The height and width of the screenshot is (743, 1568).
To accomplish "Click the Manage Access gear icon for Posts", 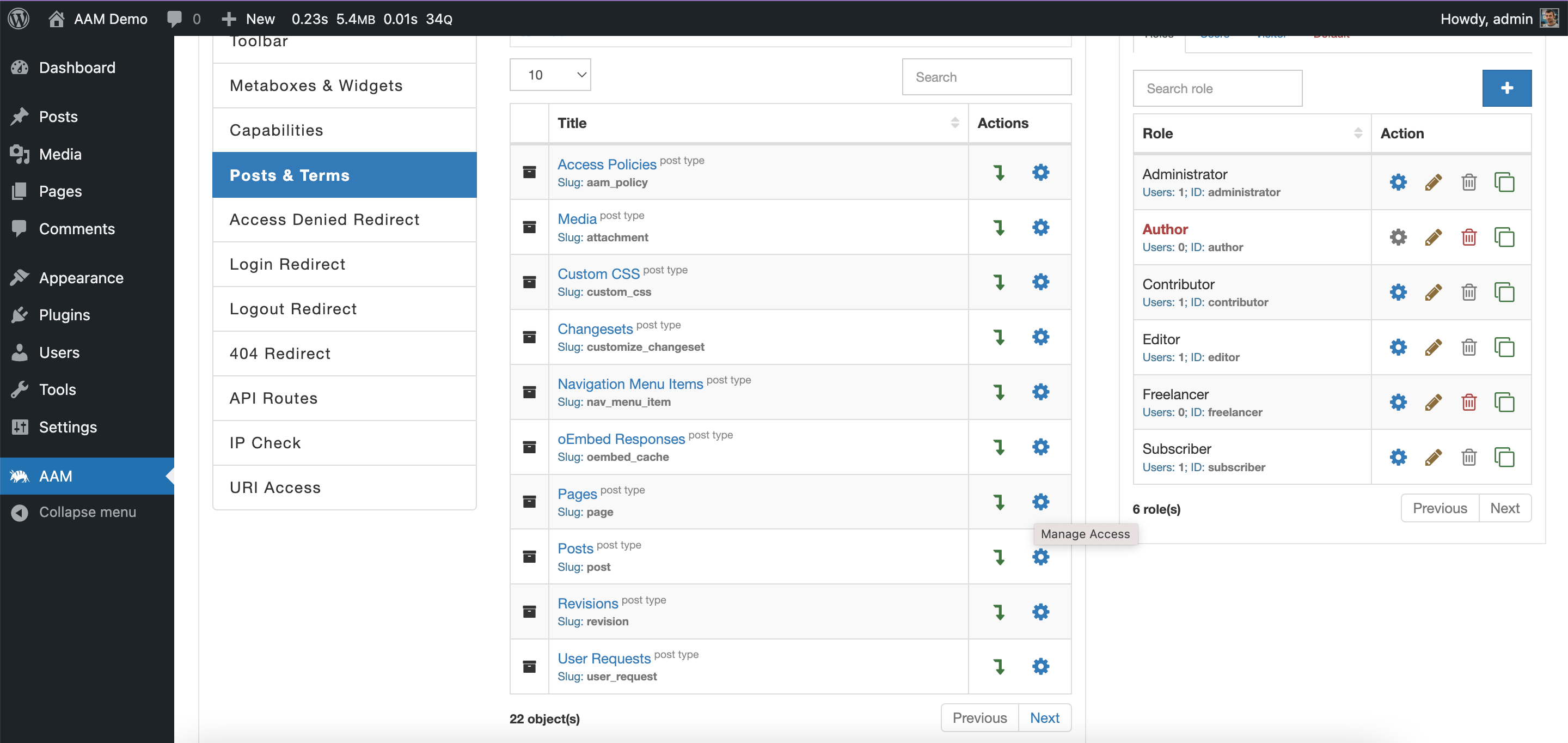I will (1042, 556).
